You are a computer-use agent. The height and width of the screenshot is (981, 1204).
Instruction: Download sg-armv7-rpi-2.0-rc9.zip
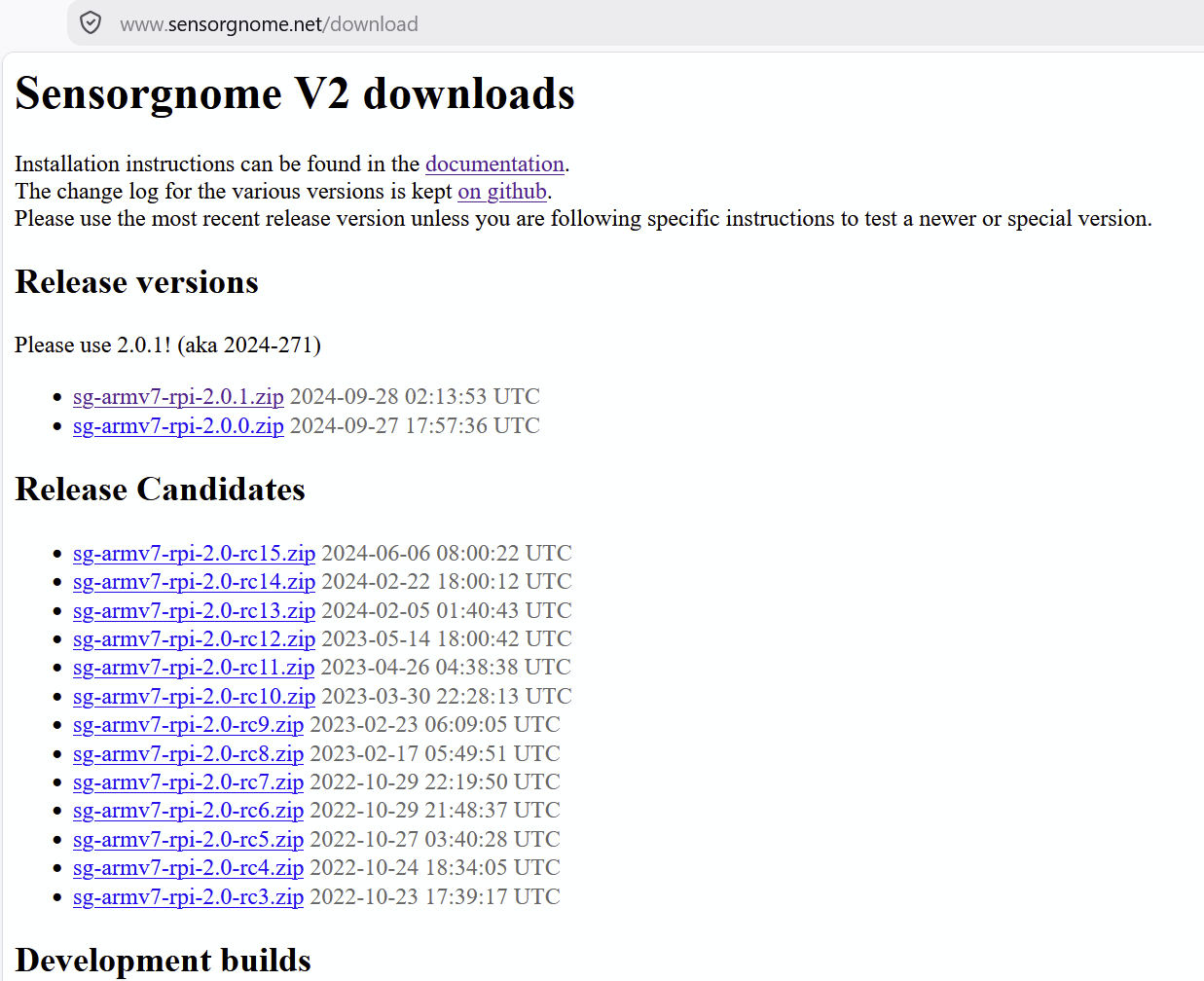(x=188, y=724)
